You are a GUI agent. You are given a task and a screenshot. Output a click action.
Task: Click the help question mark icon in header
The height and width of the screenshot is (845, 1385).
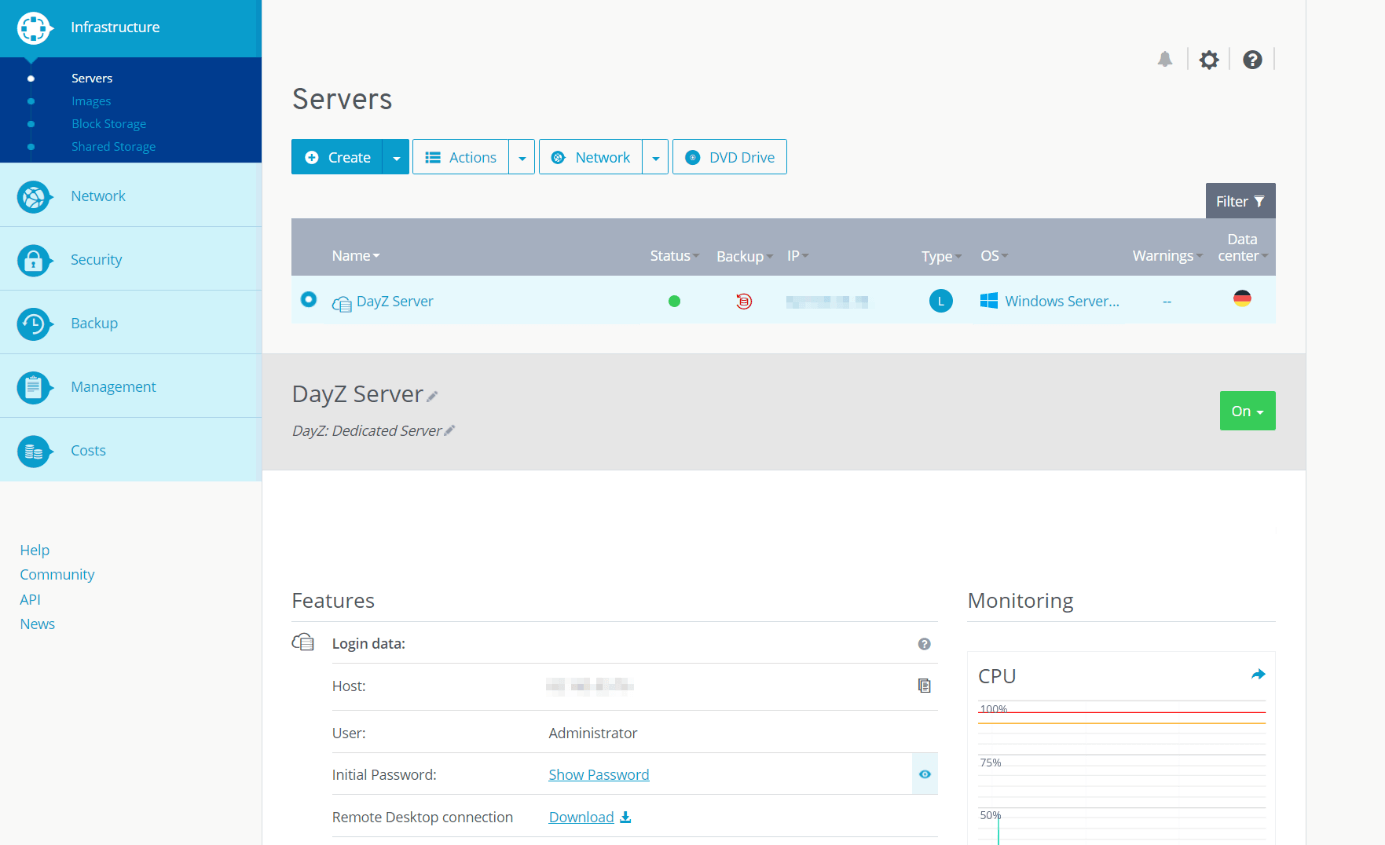[x=1252, y=60]
